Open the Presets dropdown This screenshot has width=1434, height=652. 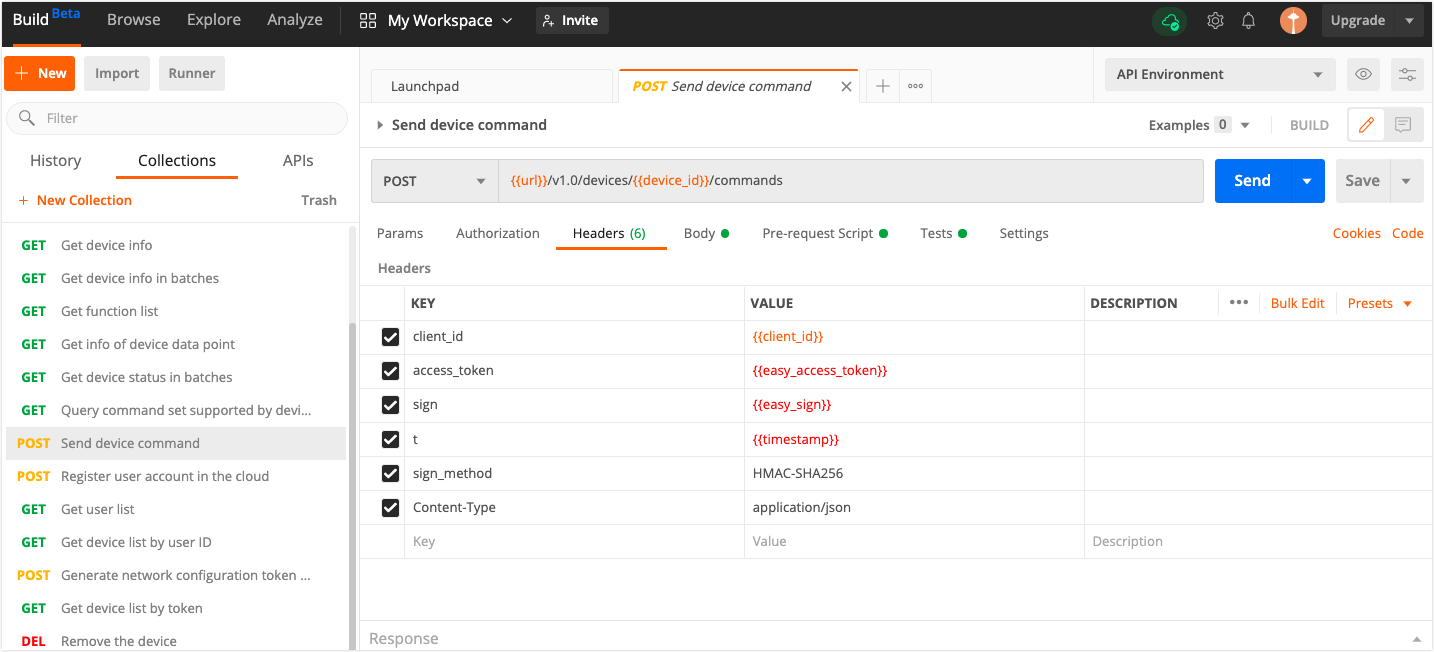pyautogui.click(x=1380, y=303)
